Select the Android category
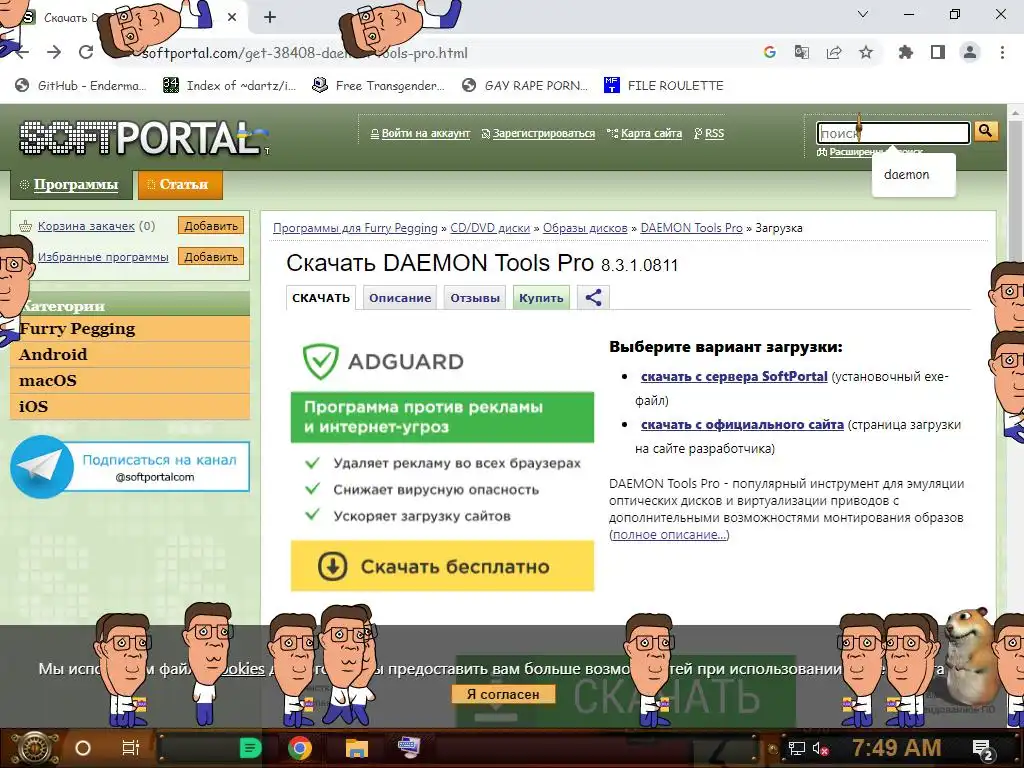 [130, 355]
